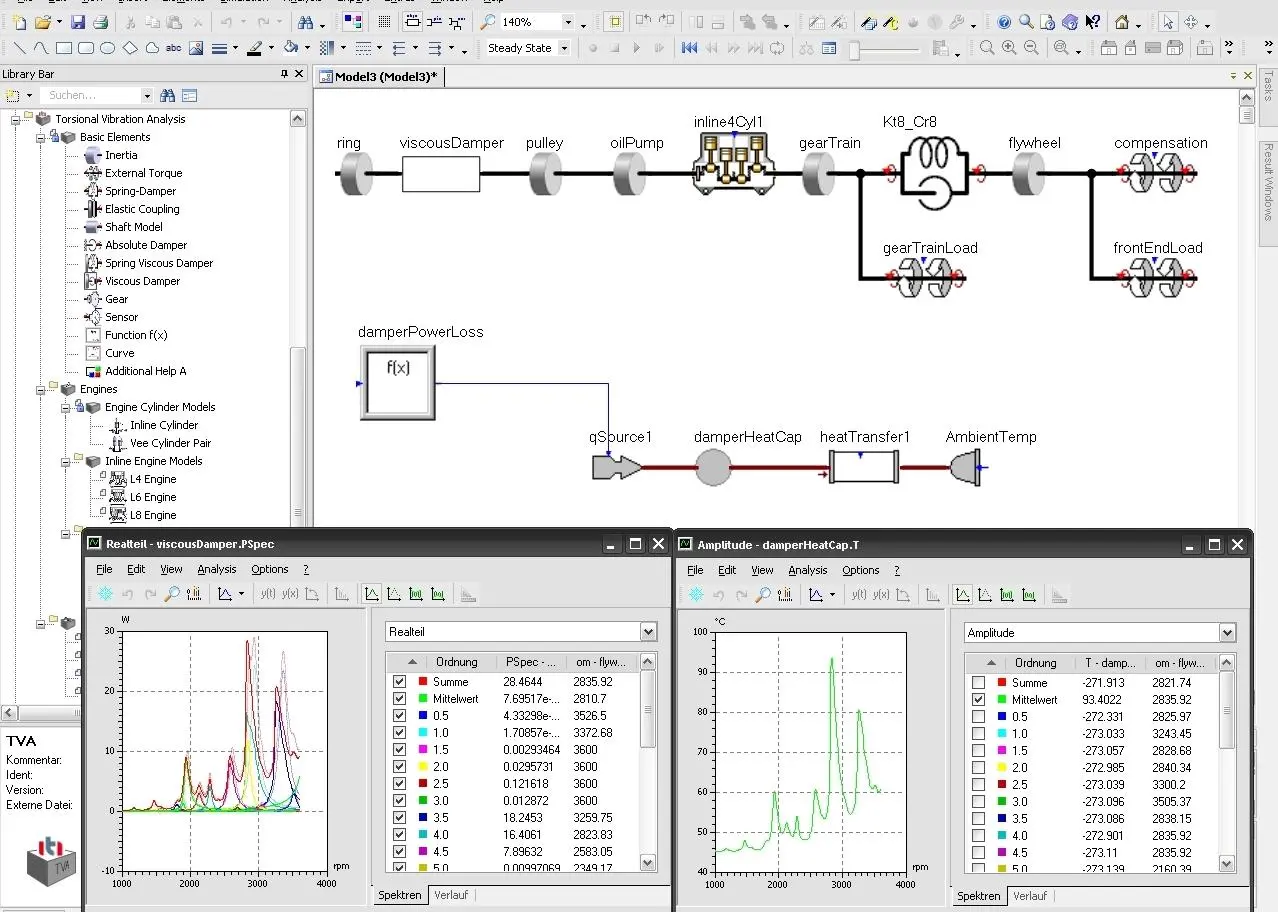The image size is (1278, 912).
Task: Click the flywheel inertia element
Action: pos(1028,174)
